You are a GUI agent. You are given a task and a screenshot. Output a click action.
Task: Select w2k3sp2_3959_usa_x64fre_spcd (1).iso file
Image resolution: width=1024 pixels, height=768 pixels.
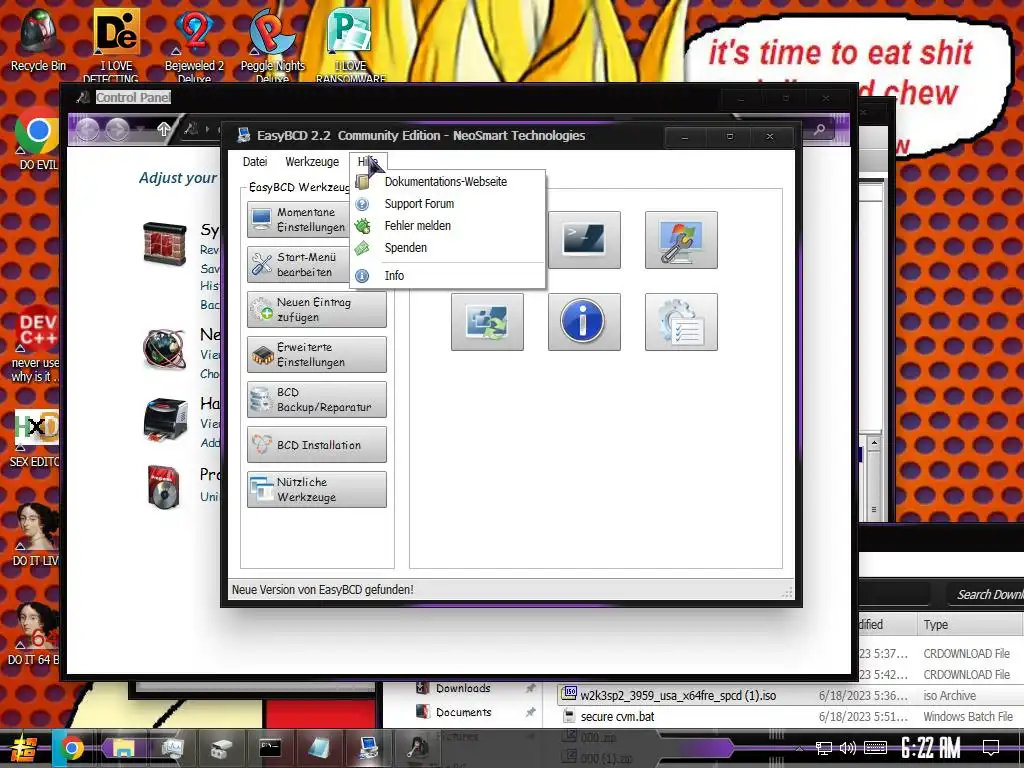(678, 696)
